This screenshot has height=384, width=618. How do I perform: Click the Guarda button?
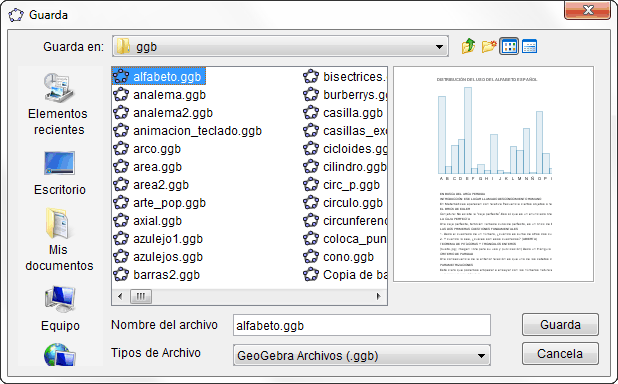coord(560,325)
